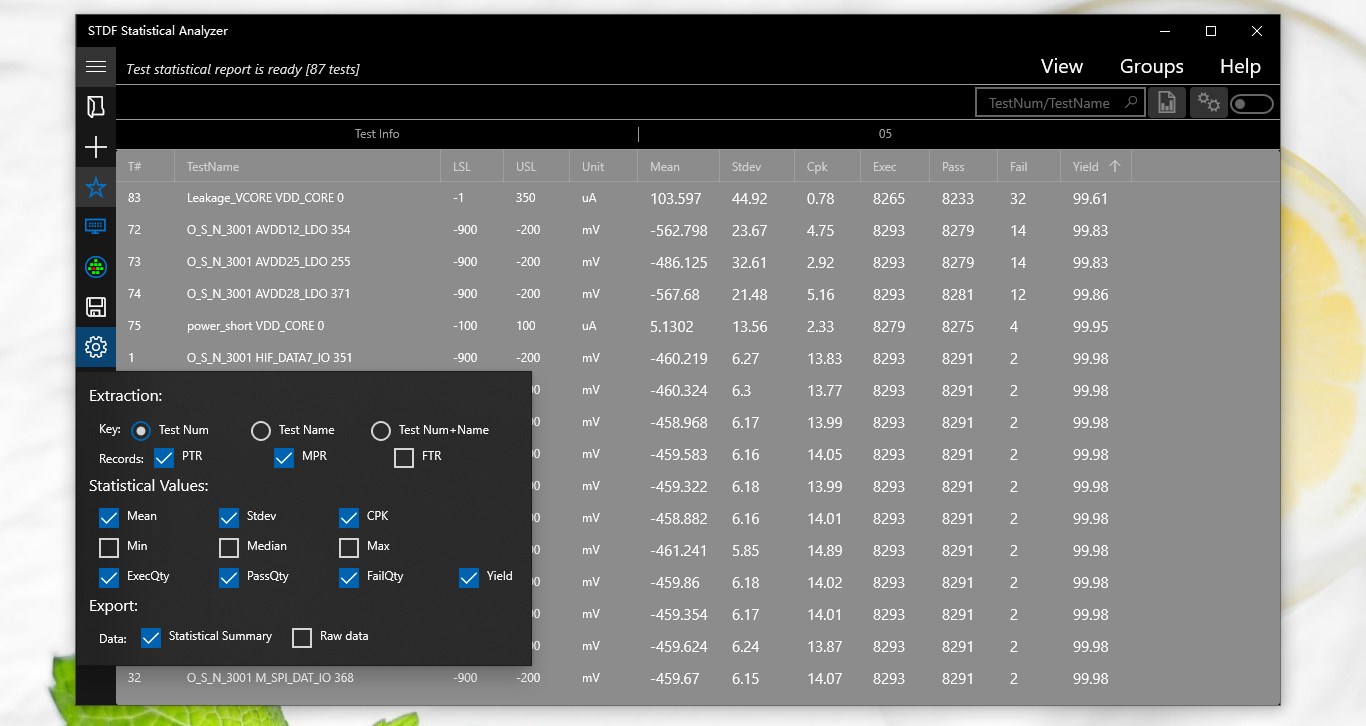1366x726 pixels.
Task: Sort by the T# column header
Action: tap(146, 166)
